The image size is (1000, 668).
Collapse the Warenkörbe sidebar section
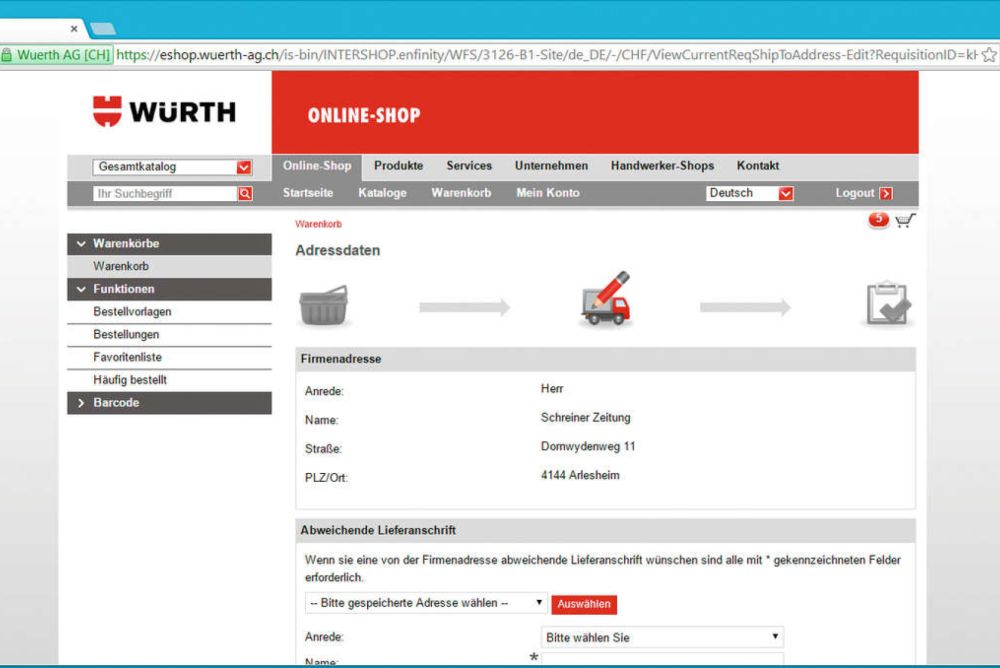click(169, 244)
